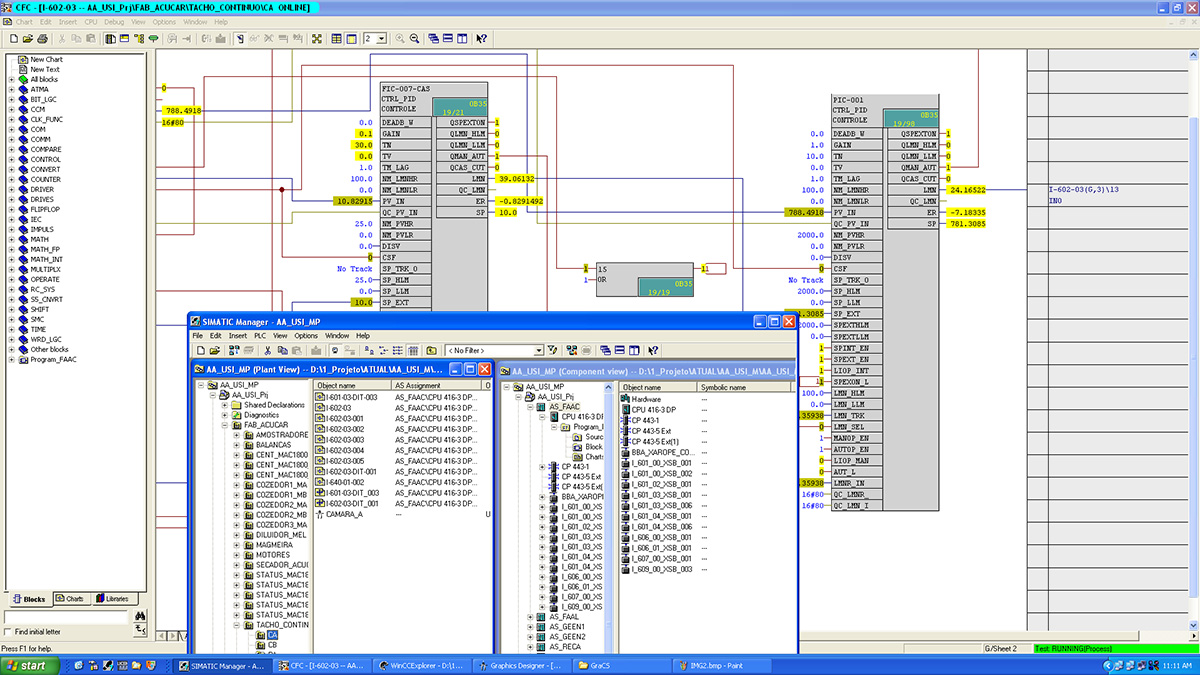Image resolution: width=1200 pixels, height=675 pixels.
Task: Click the context Help arrow icon in CFC toolbar
Action: 481,39
